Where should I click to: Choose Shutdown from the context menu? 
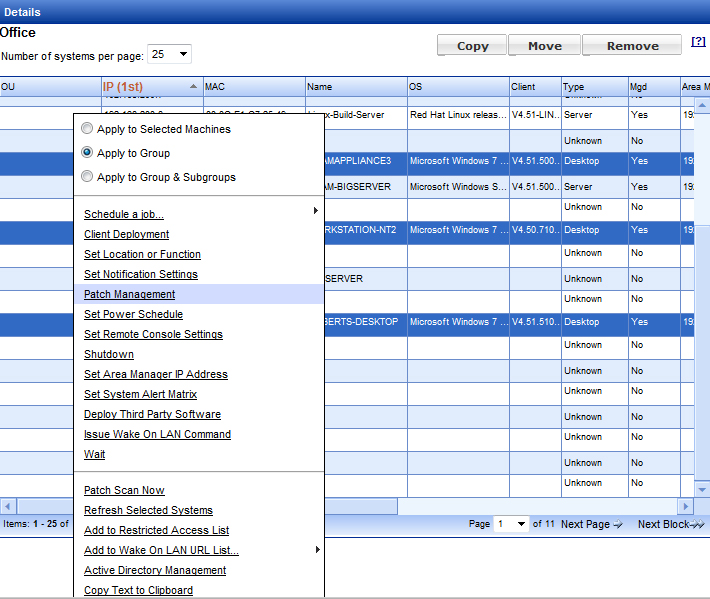[109, 354]
